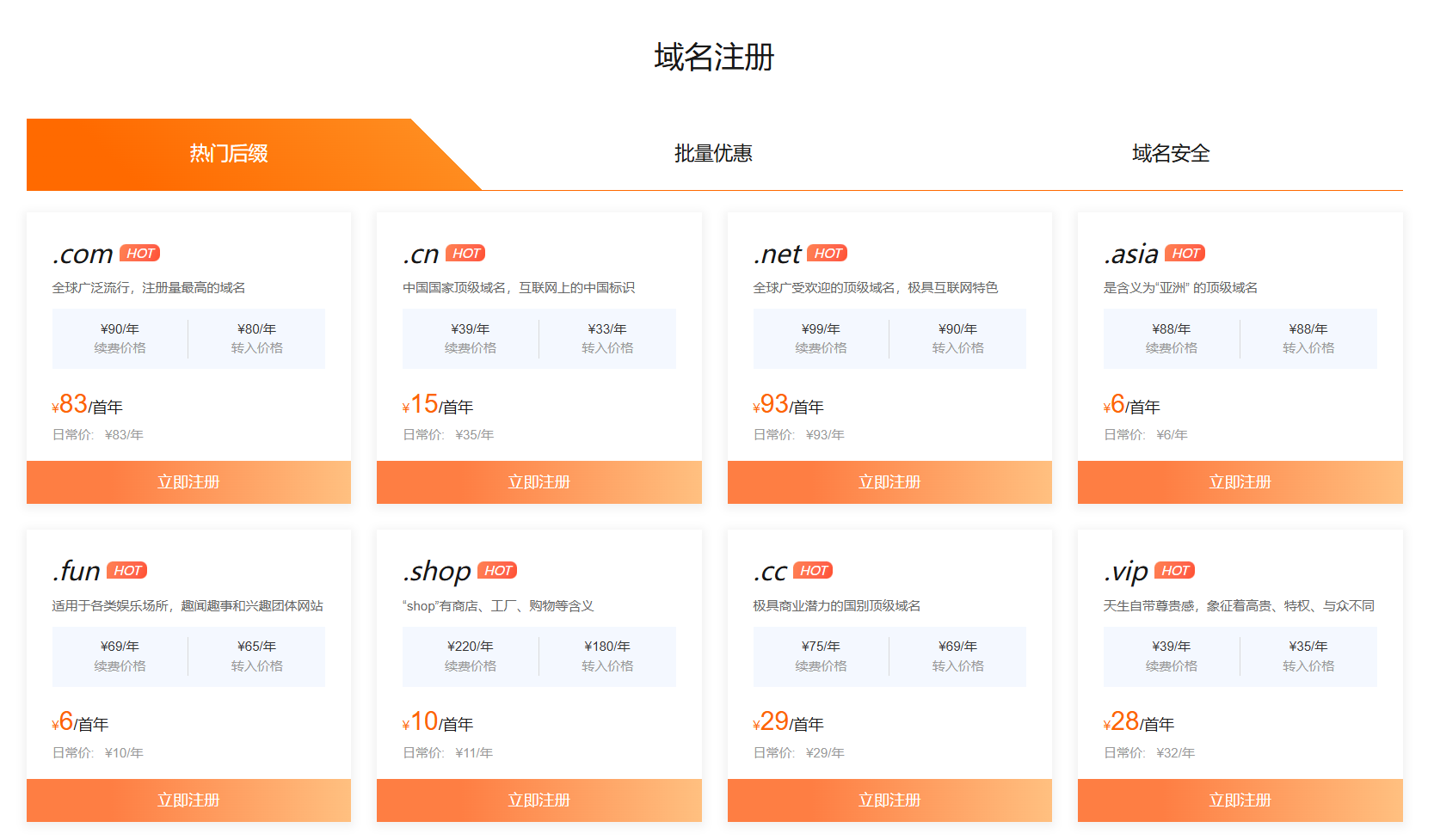Click 立即注册 for the .shop domain
This screenshot has width=1434, height=840.
(539, 800)
